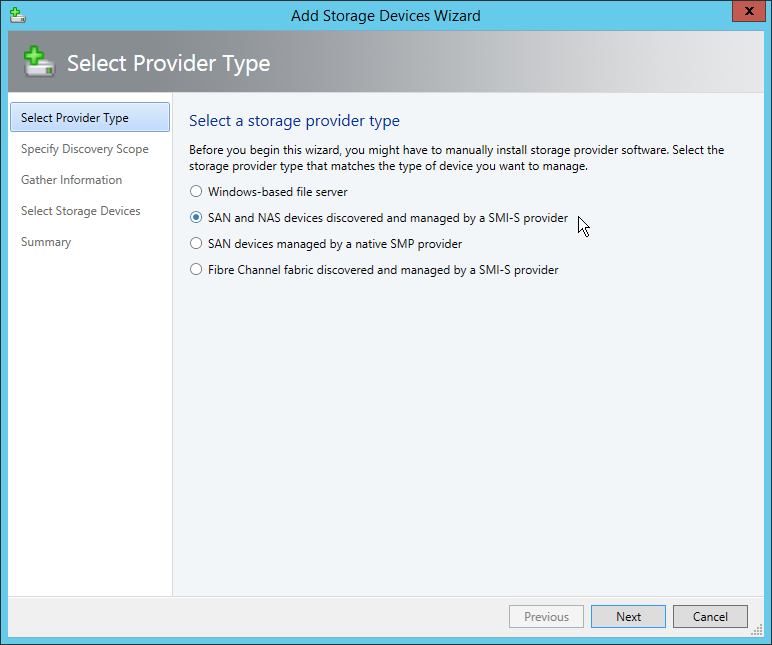Click the 'Select Provider Type' banner title text

tap(168, 64)
